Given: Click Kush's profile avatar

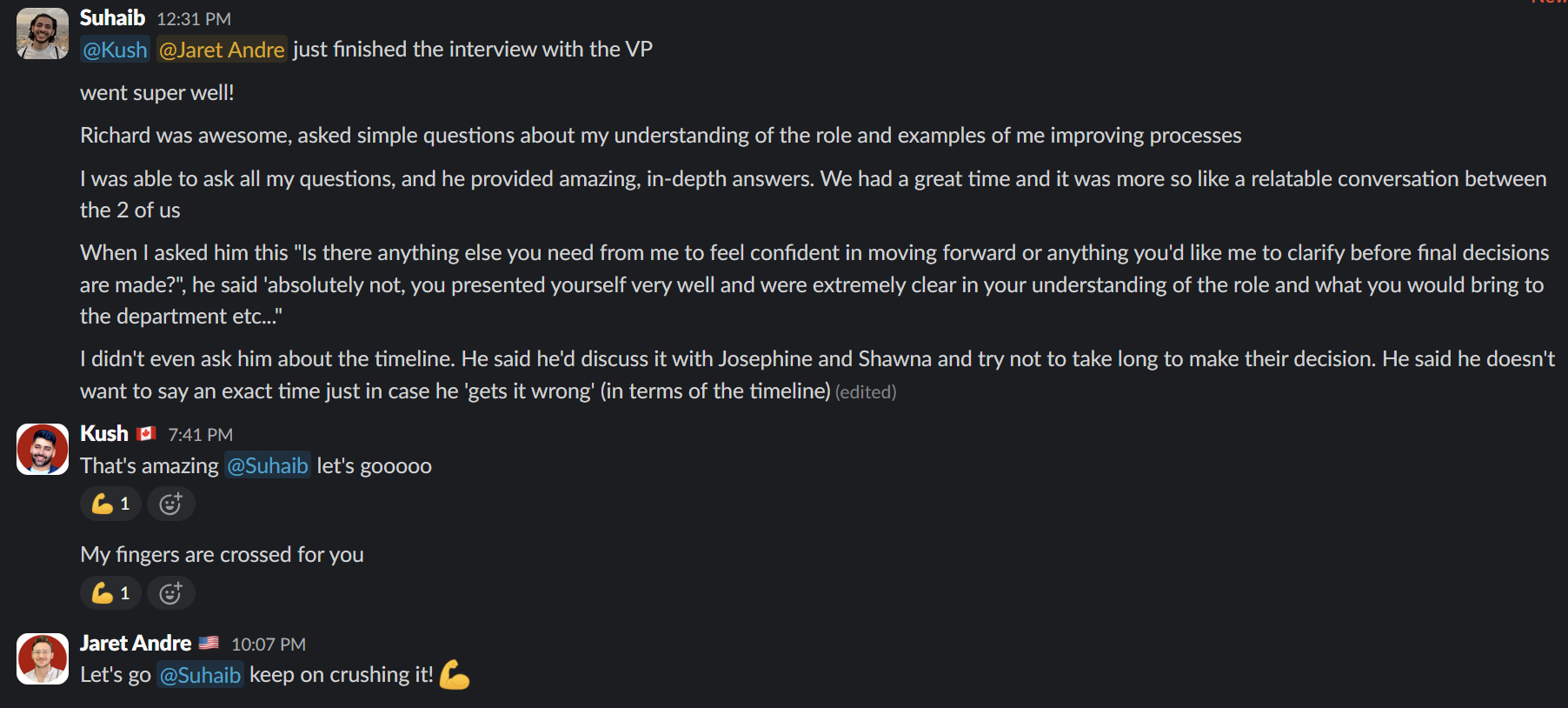Looking at the screenshot, I should pyautogui.click(x=43, y=449).
